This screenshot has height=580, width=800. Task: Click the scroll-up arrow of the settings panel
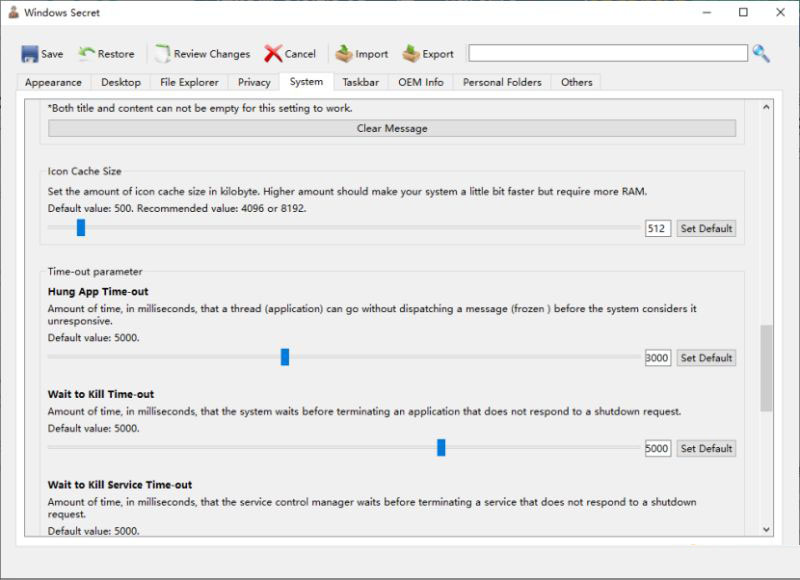pyautogui.click(x=766, y=107)
